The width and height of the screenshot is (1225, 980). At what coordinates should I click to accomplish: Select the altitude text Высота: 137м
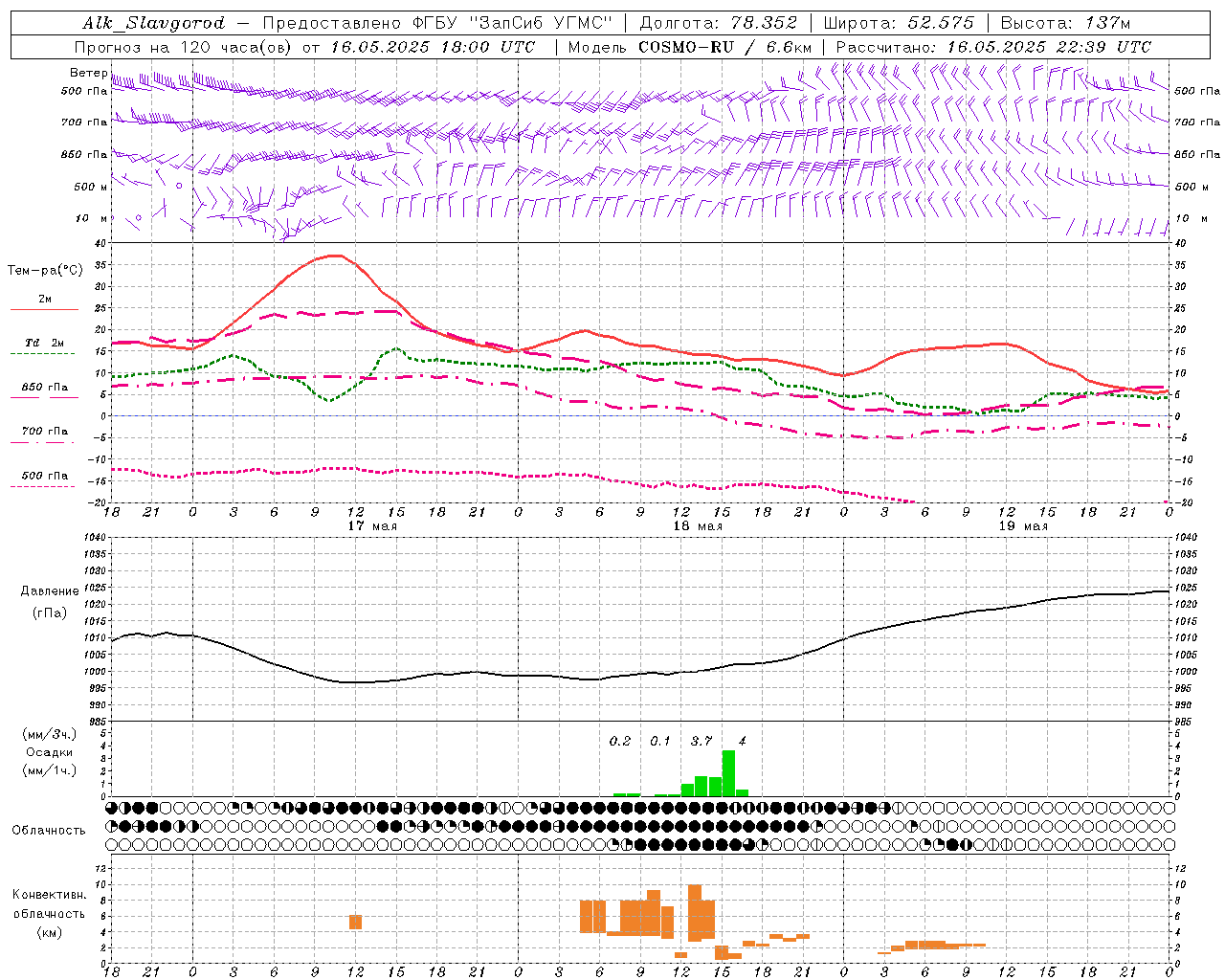coord(1065,23)
